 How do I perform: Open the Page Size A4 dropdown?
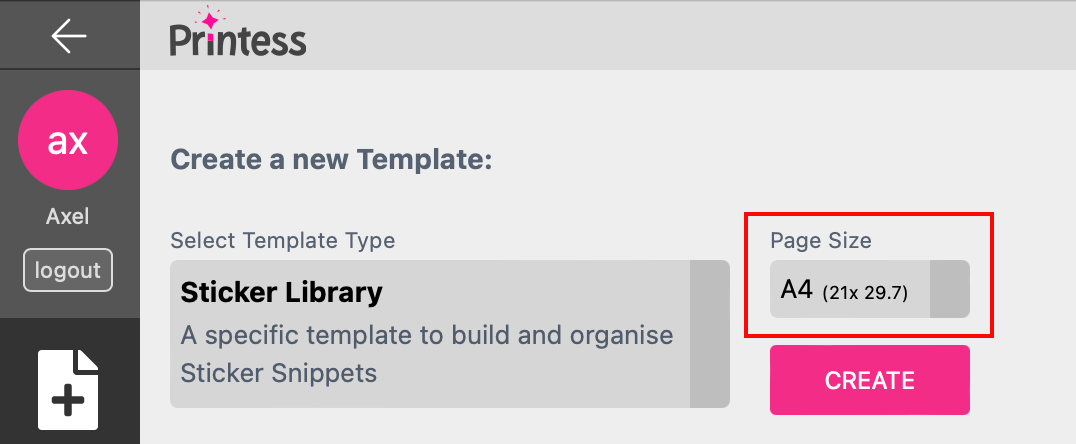(869, 289)
